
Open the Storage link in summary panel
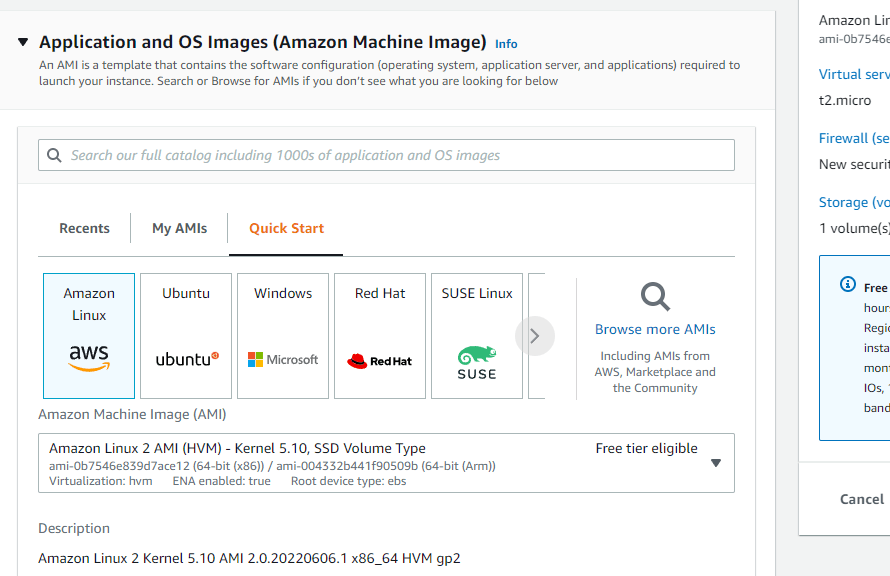pos(854,203)
